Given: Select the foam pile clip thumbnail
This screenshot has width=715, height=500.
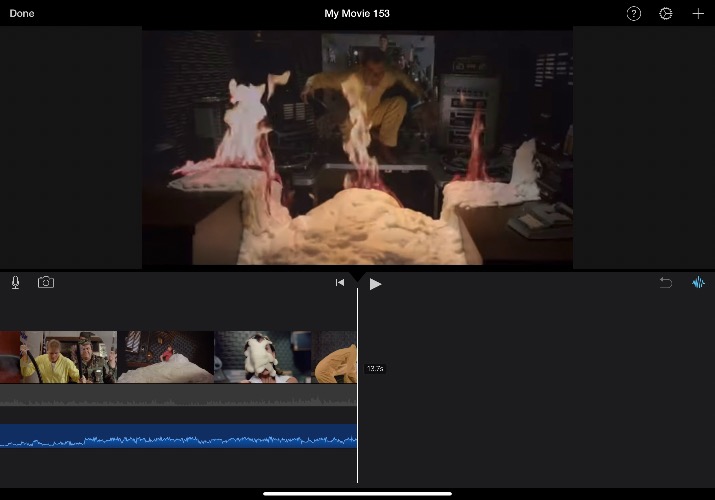Looking at the screenshot, I should (x=166, y=357).
